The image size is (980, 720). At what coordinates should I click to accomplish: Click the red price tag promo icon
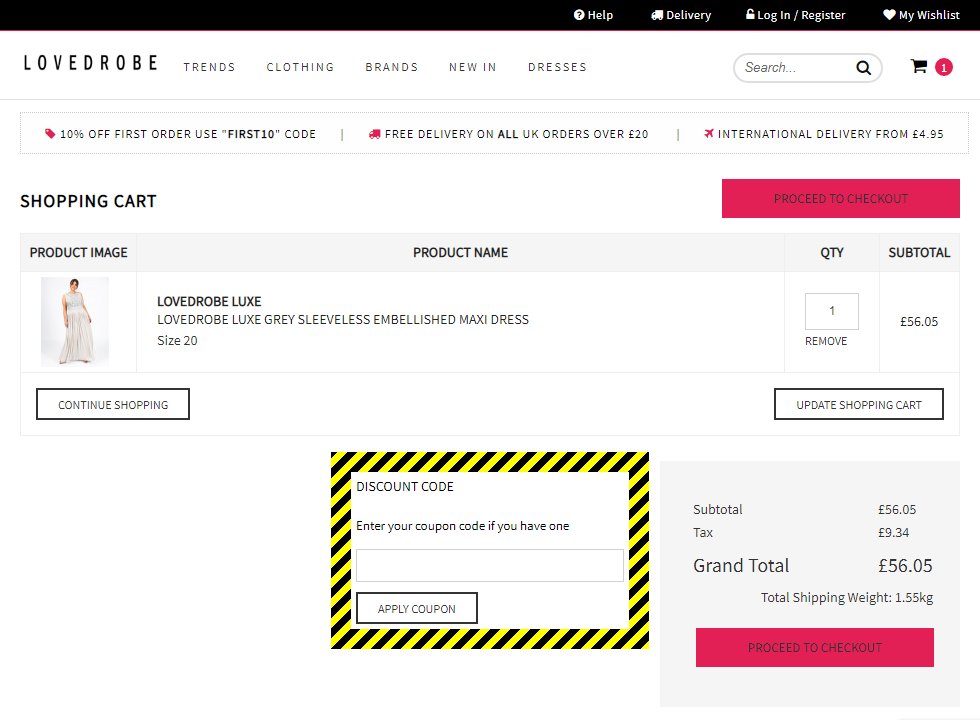[50, 133]
